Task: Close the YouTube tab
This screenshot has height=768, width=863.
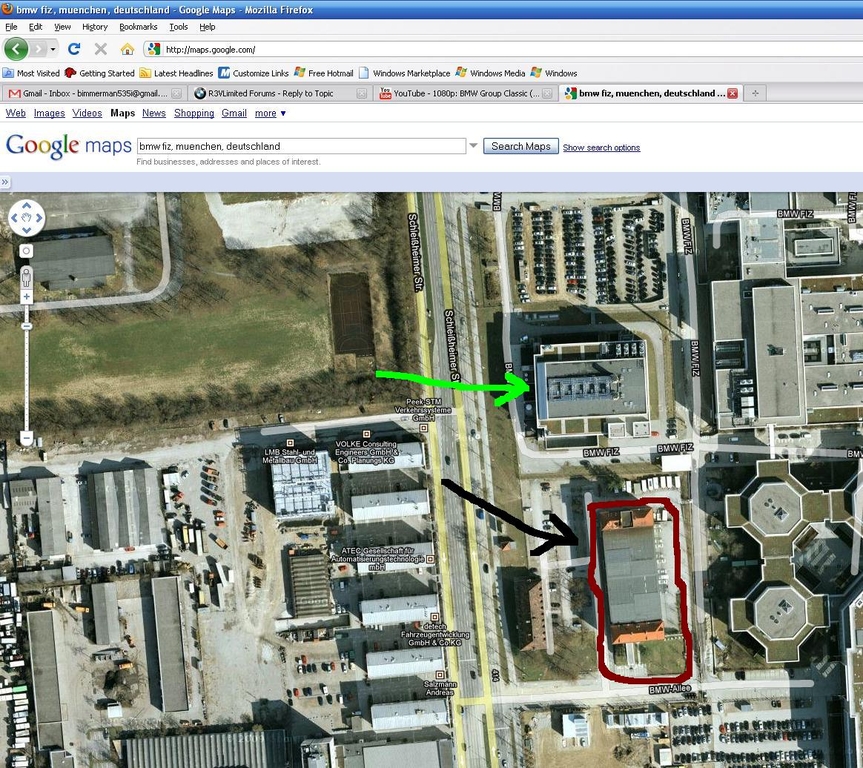Action: click(x=547, y=94)
